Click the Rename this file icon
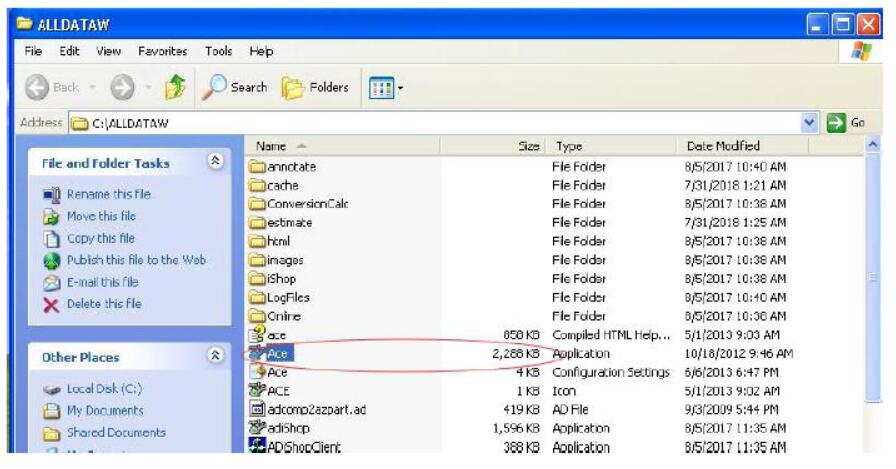Image resolution: width=896 pixels, height=469 pixels. pyautogui.click(x=51, y=195)
